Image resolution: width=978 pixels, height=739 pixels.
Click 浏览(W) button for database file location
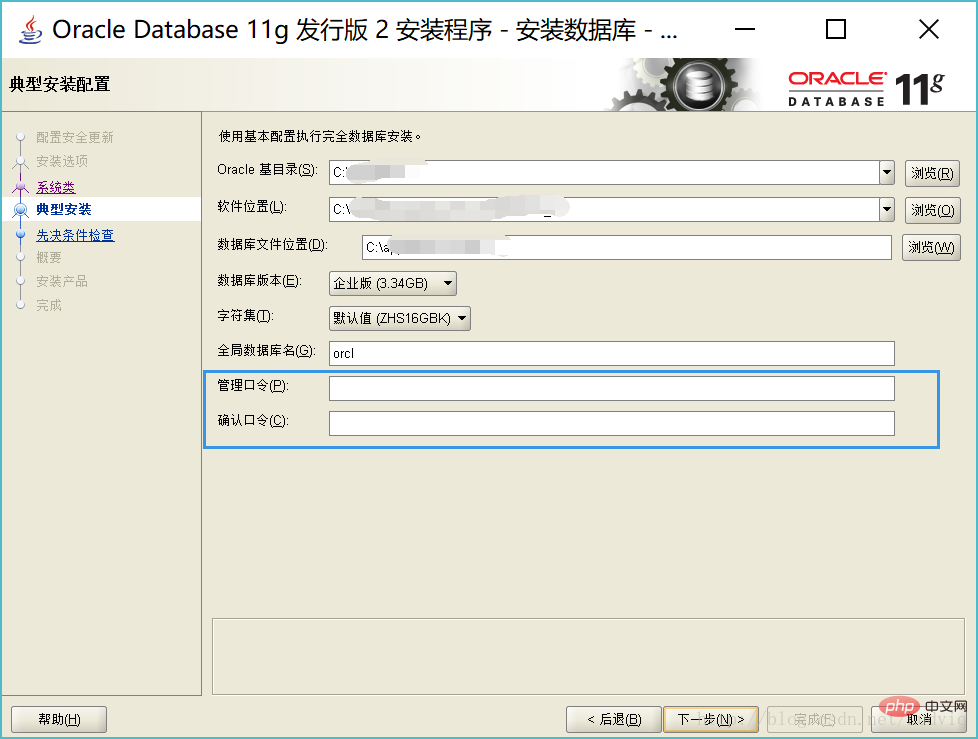pos(931,248)
